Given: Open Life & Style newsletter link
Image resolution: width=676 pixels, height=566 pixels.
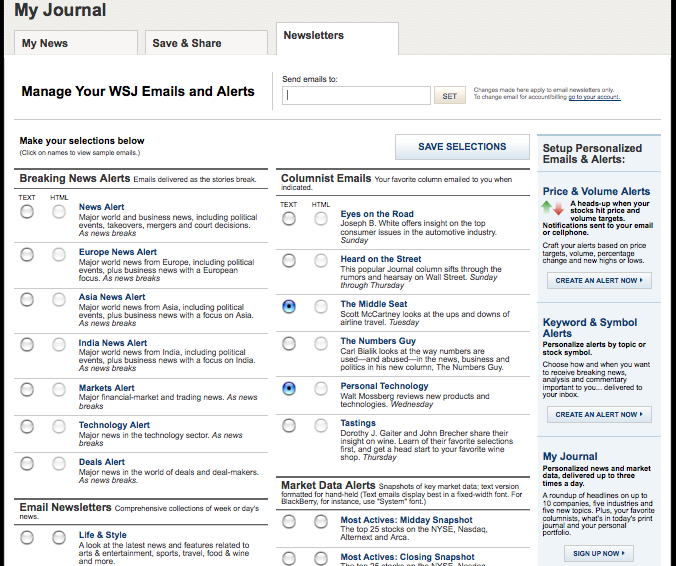Looking at the screenshot, I should pyautogui.click(x=103, y=535).
